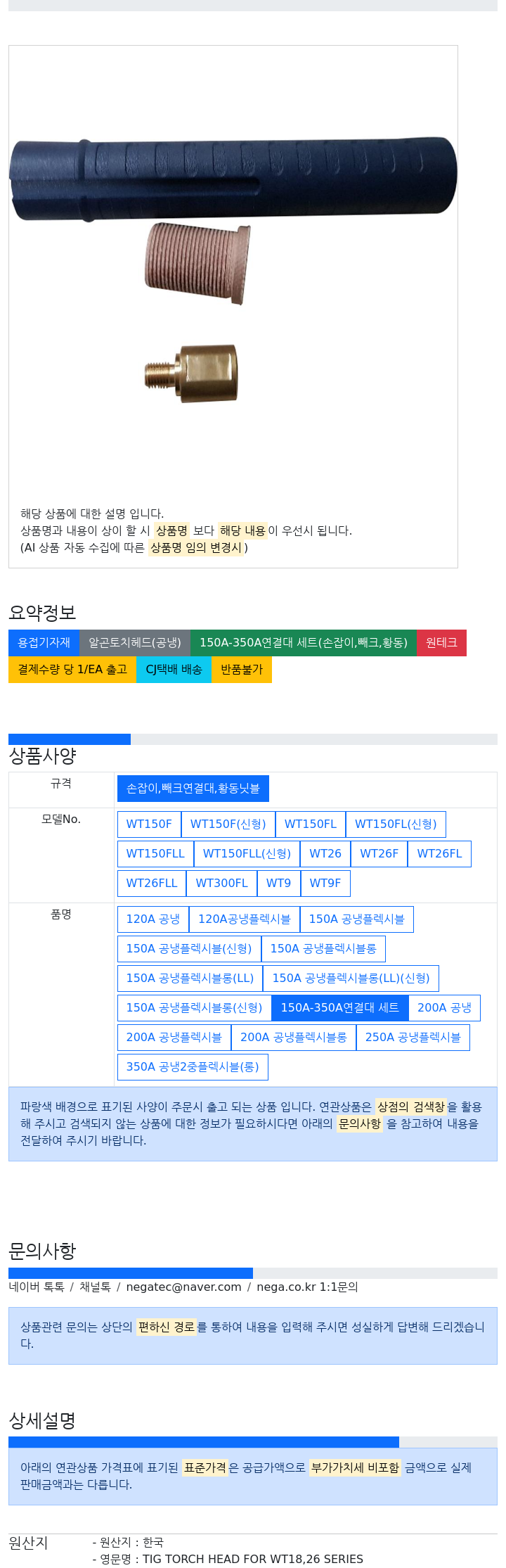506x1568 pixels.
Task: Click the 손잡이,빼크연결대,황동닛블 spec button
Action: click(x=193, y=788)
